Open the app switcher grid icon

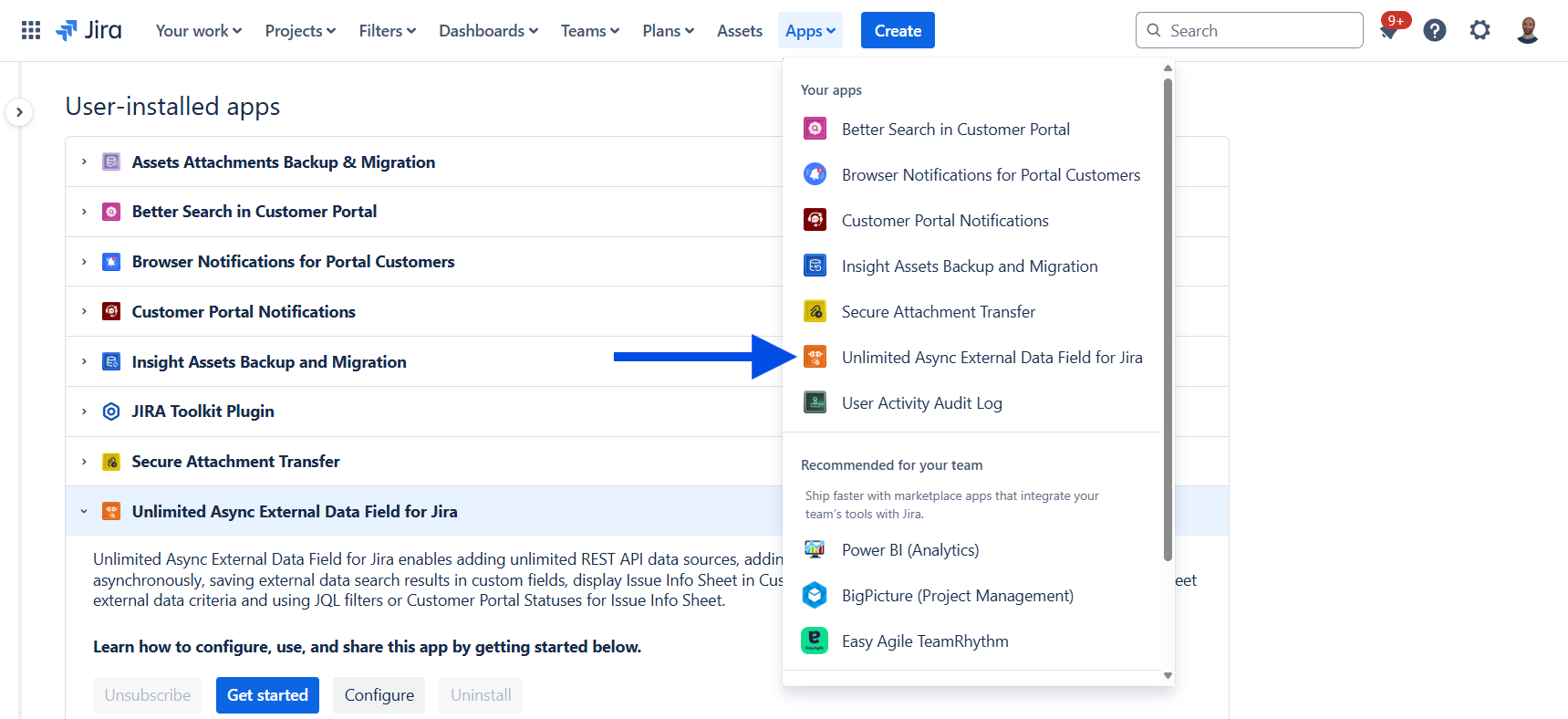(x=31, y=30)
